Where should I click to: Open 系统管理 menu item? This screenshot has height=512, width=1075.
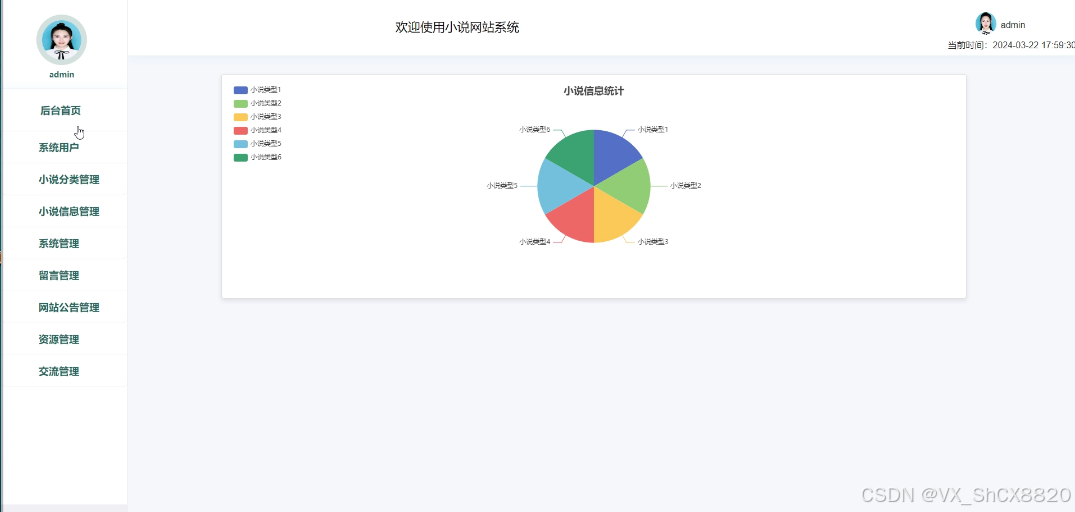(x=58, y=243)
